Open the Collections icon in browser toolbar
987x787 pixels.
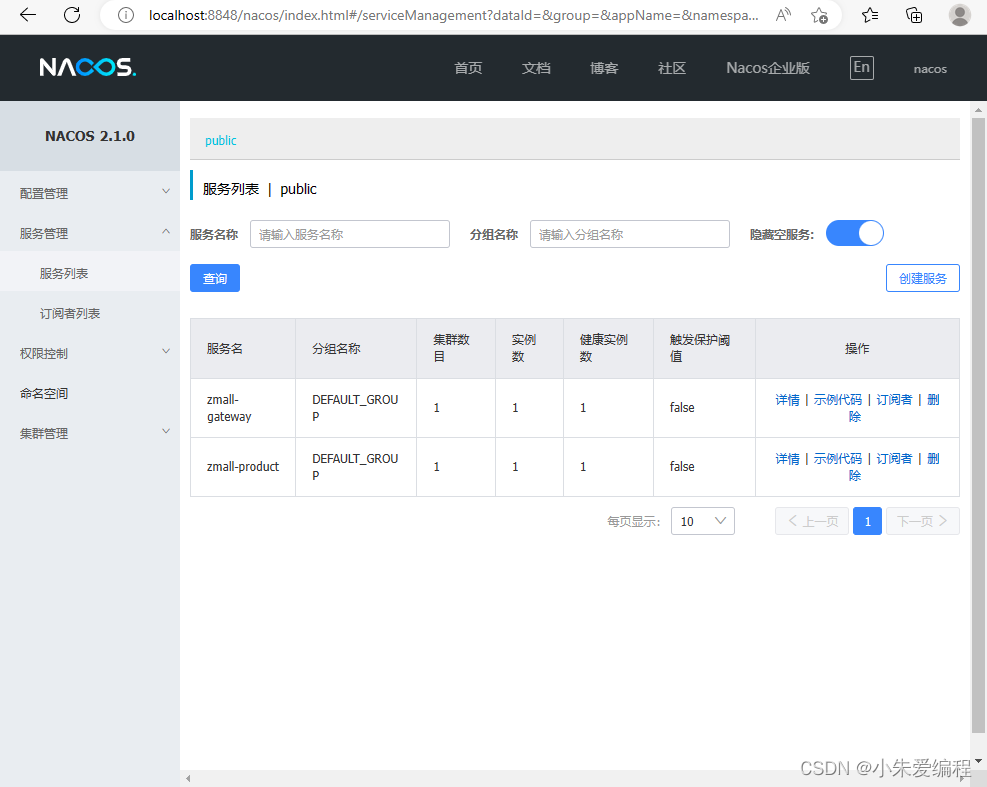914,15
